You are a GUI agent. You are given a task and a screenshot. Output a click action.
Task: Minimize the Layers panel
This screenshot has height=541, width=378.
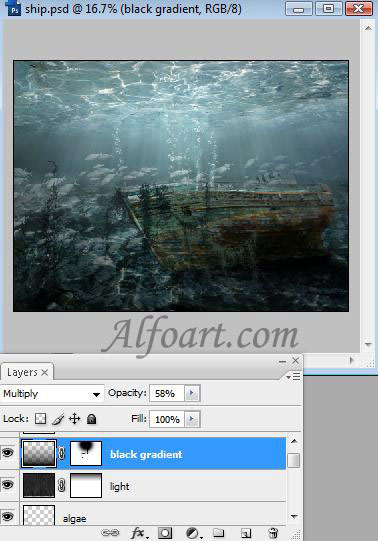click(x=282, y=361)
